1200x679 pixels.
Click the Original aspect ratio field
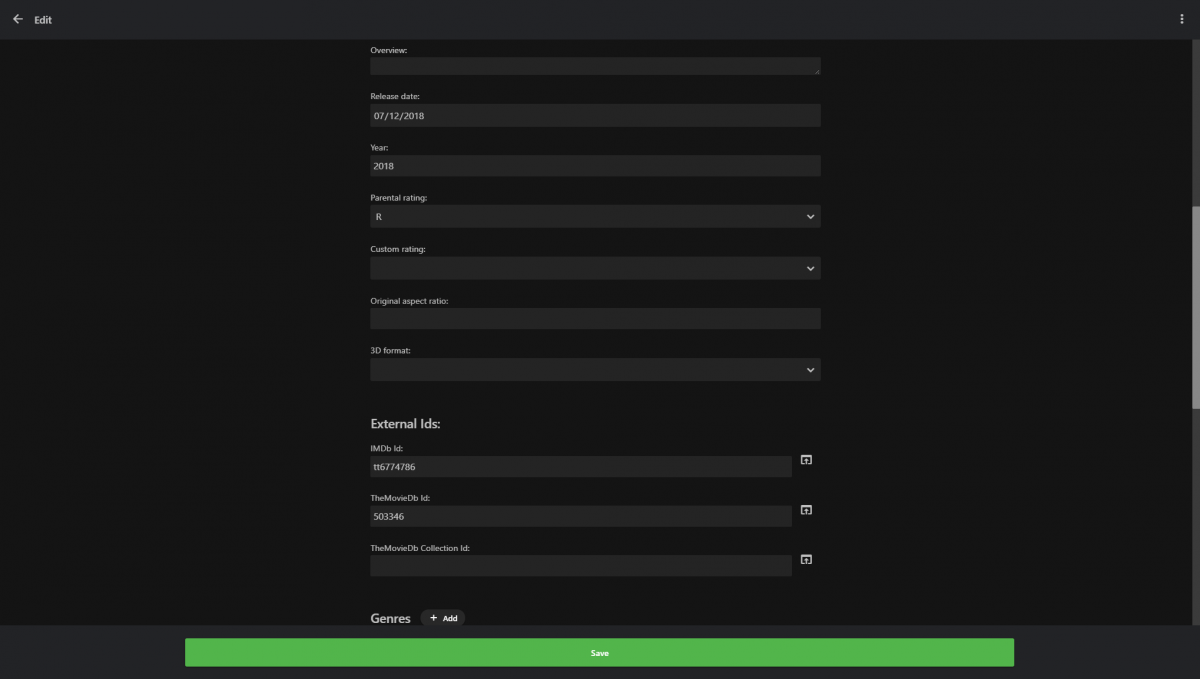tap(595, 318)
